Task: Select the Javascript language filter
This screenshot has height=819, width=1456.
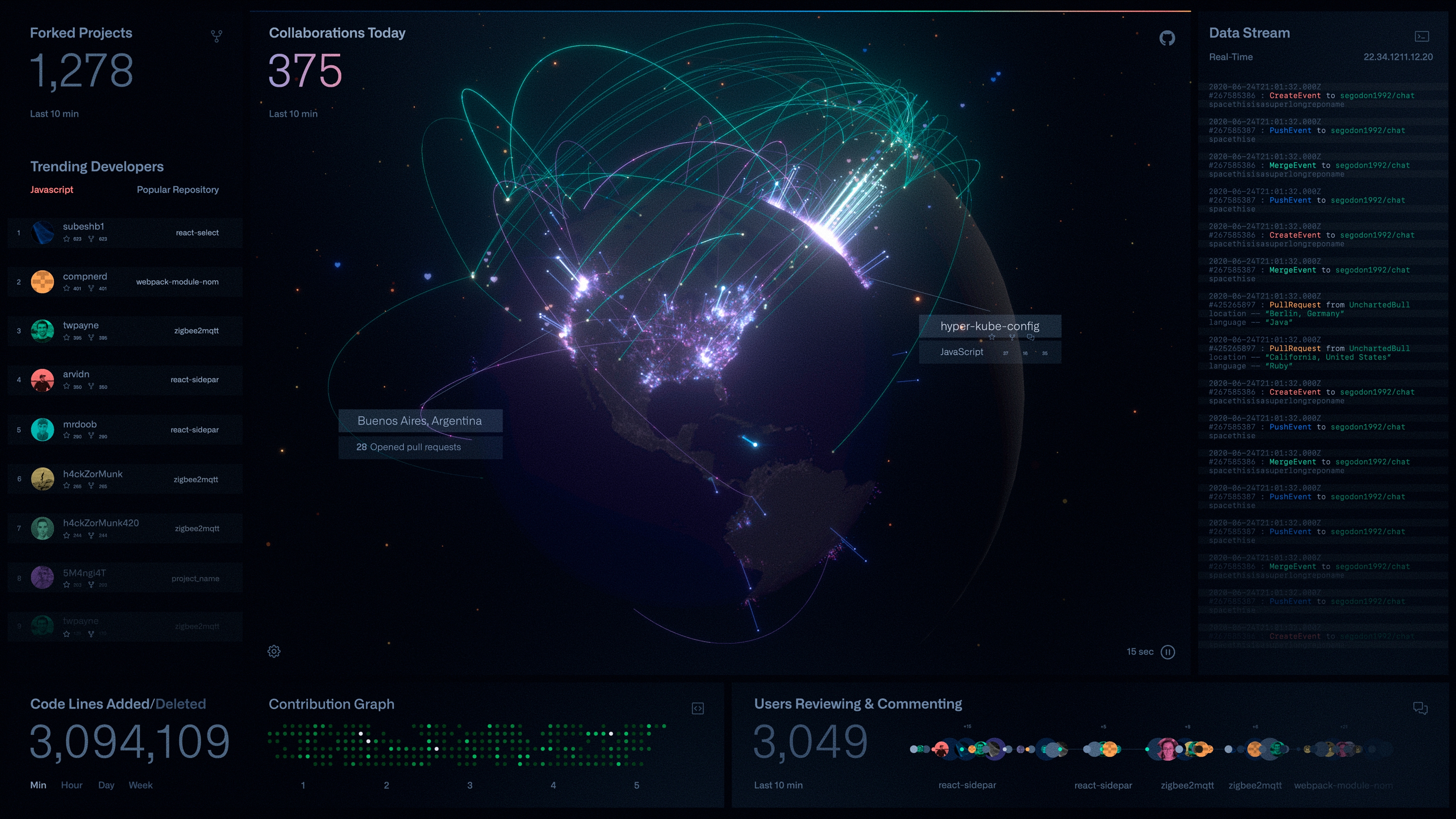Action: tap(52, 189)
